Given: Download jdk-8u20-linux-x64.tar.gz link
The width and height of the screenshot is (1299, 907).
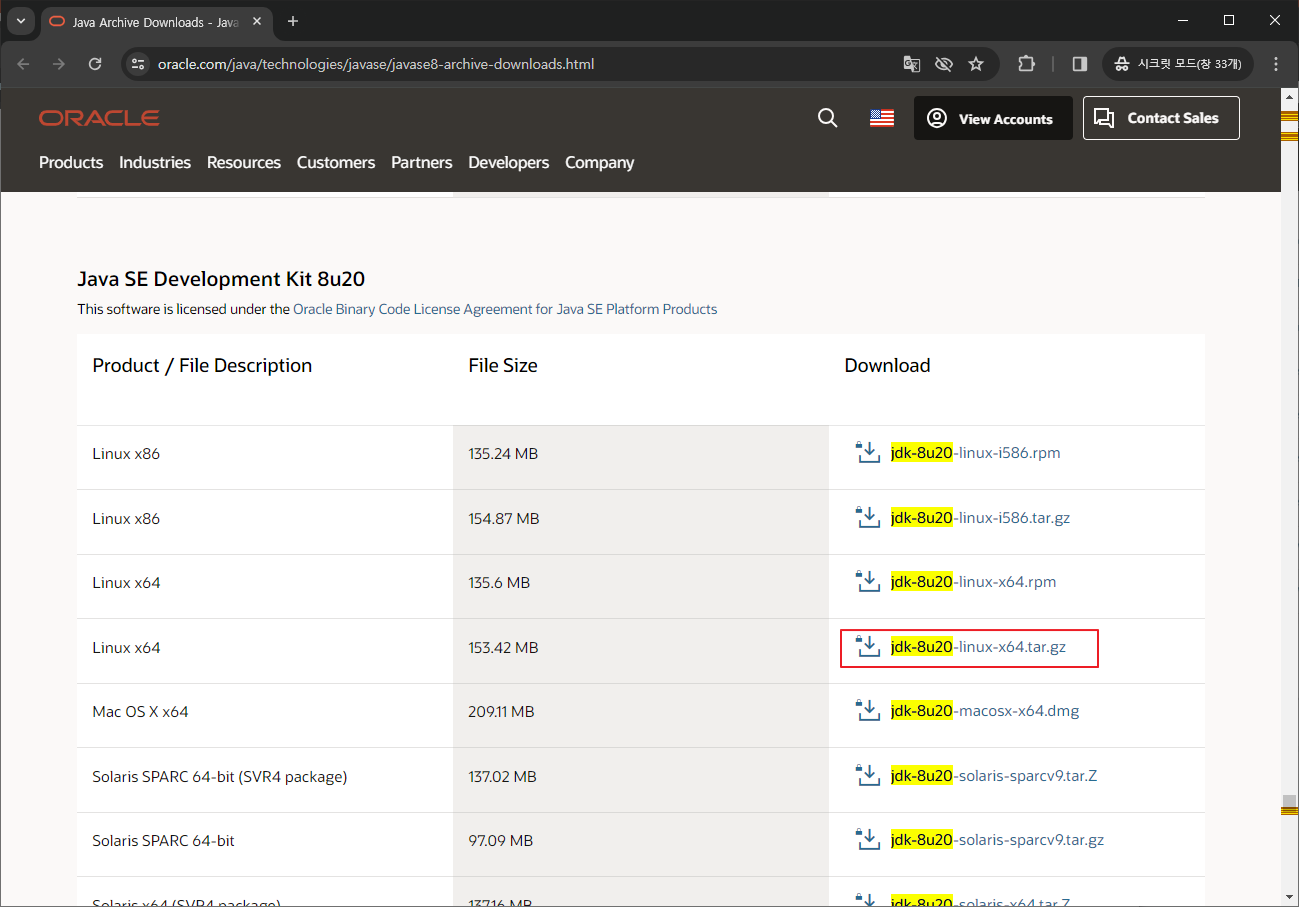Looking at the screenshot, I should click(978, 647).
